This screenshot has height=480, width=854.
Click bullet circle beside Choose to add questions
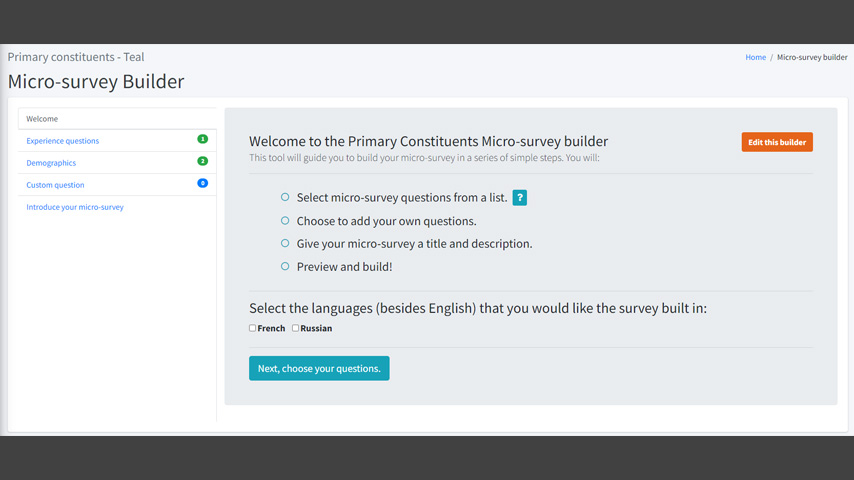[285, 221]
